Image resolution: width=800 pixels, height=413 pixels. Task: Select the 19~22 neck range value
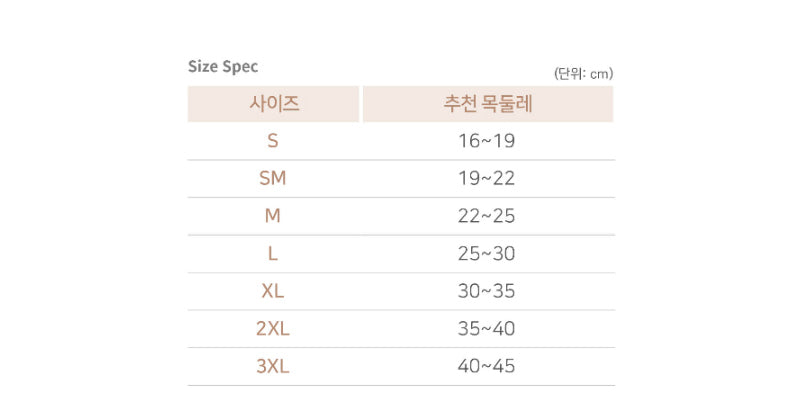(x=486, y=179)
